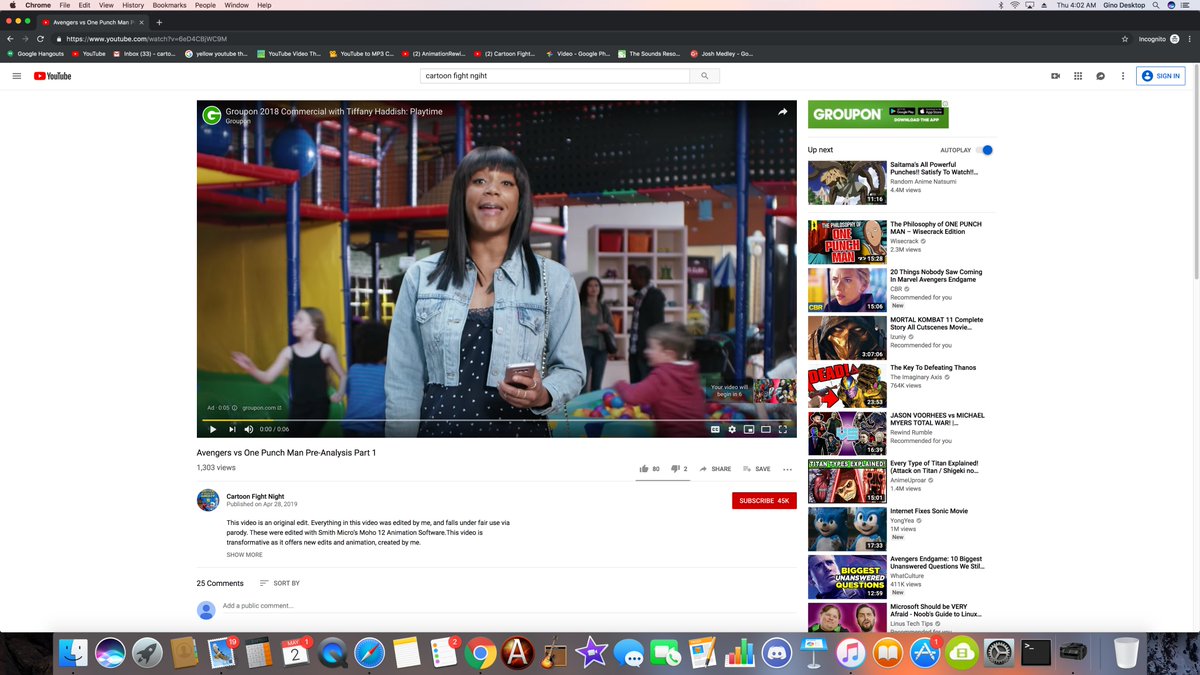Toggle the Autoplay switch

[x=985, y=150]
